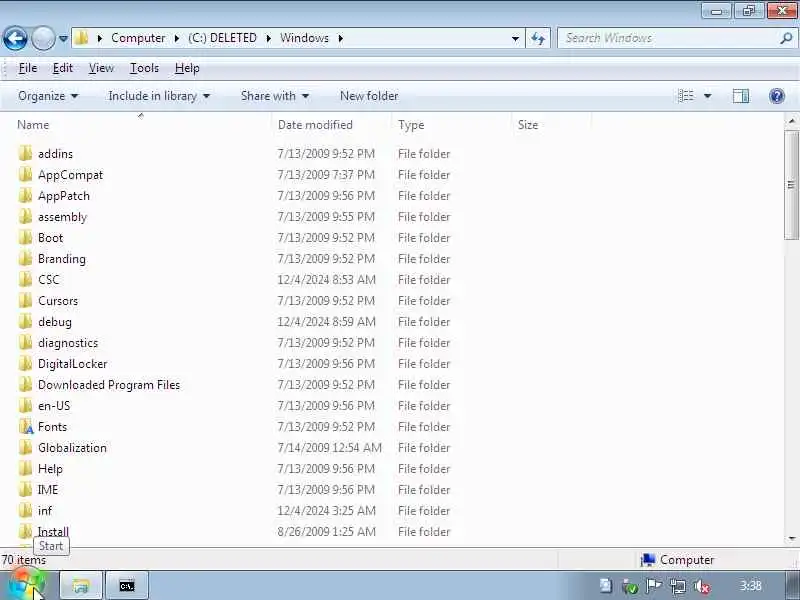The height and width of the screenshot is (600, 800).
Task: Click the Help folder name in list
Action: tap(50, 468)
